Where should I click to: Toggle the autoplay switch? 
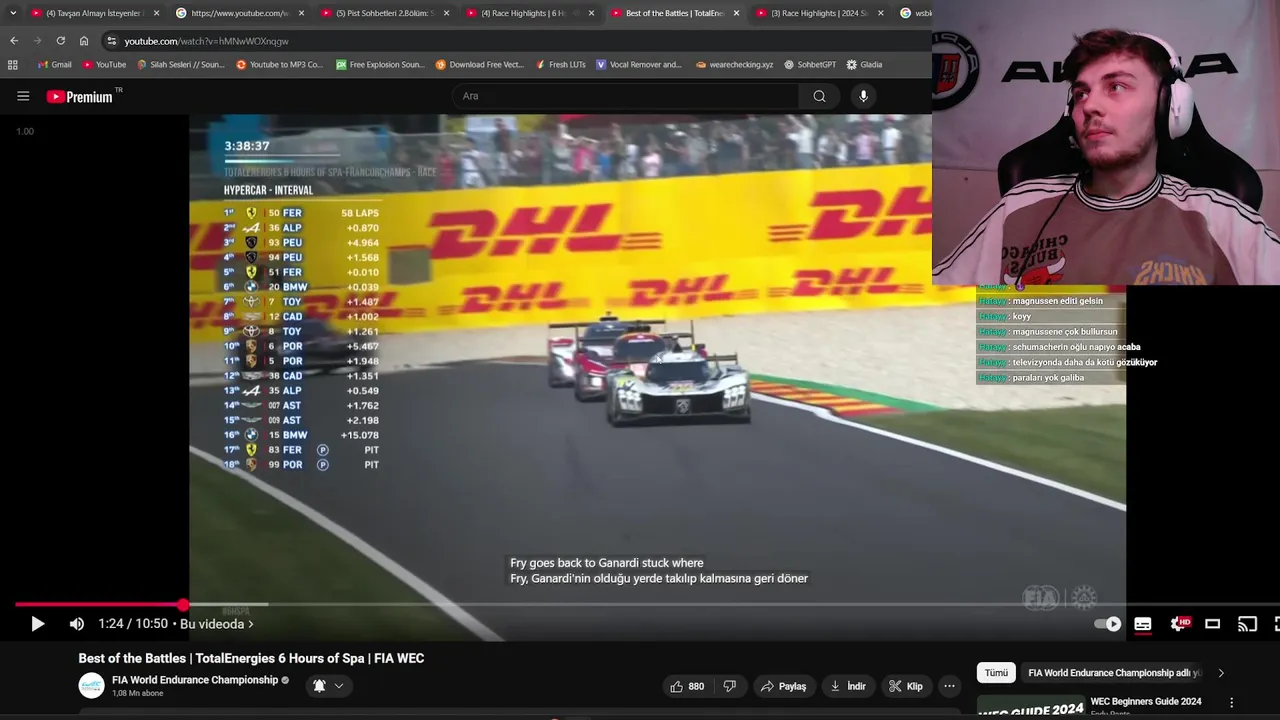(1107, 624)
